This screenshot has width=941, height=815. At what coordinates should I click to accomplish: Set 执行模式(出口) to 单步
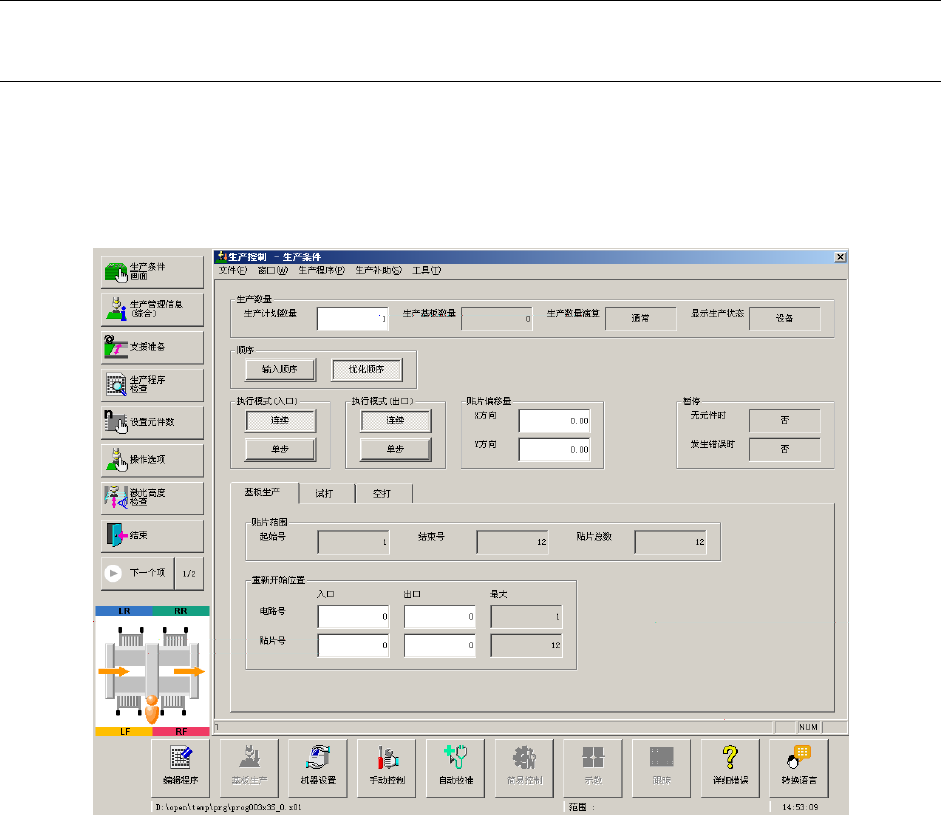pos(395,449)
